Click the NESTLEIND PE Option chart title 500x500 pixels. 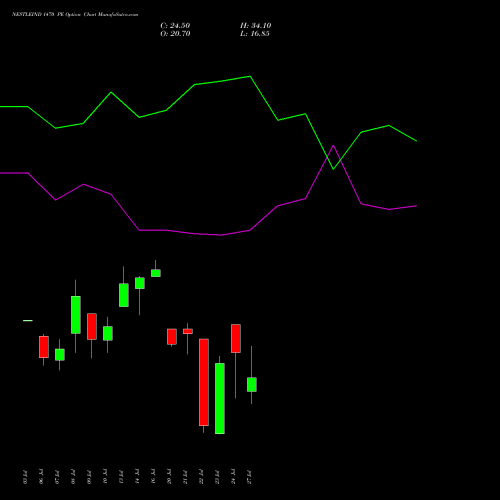[x=75, y=15]
